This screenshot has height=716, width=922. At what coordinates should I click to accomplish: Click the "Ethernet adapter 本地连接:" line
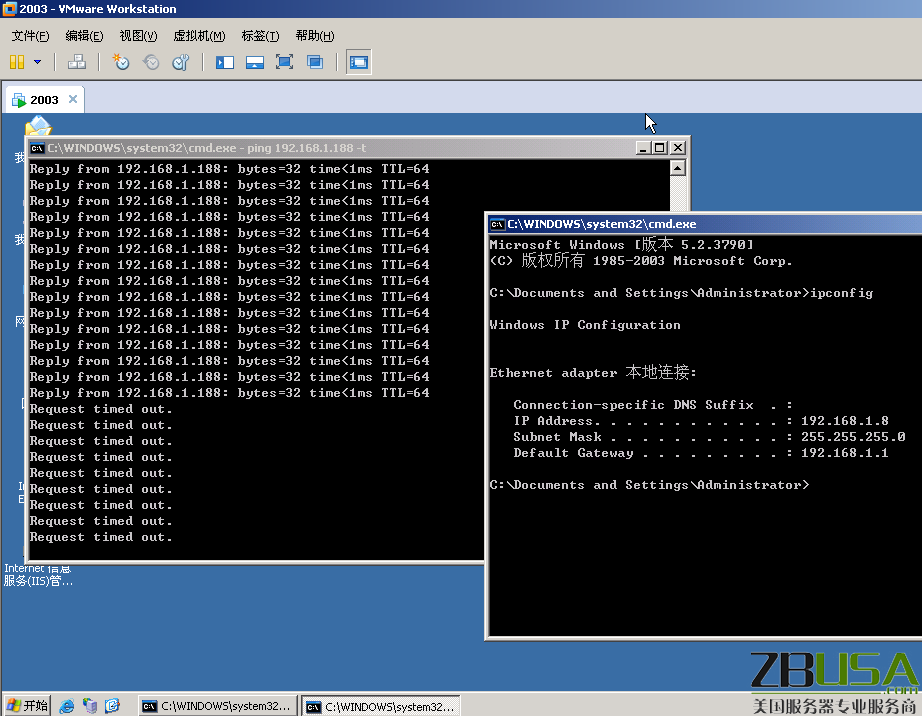pyautogui.click(x=593, y=373)
